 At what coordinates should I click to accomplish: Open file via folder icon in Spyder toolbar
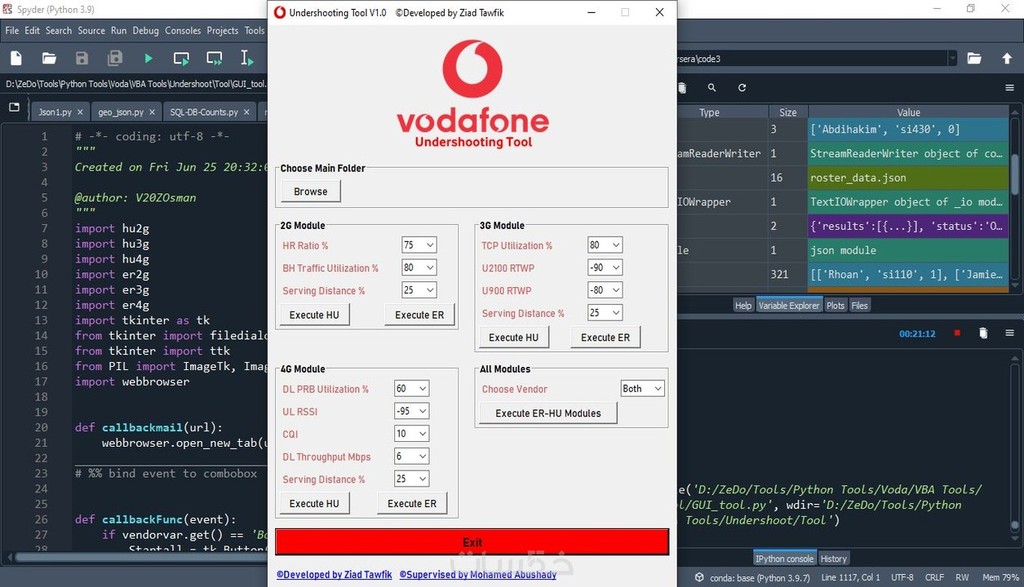(x=49, y=59)
